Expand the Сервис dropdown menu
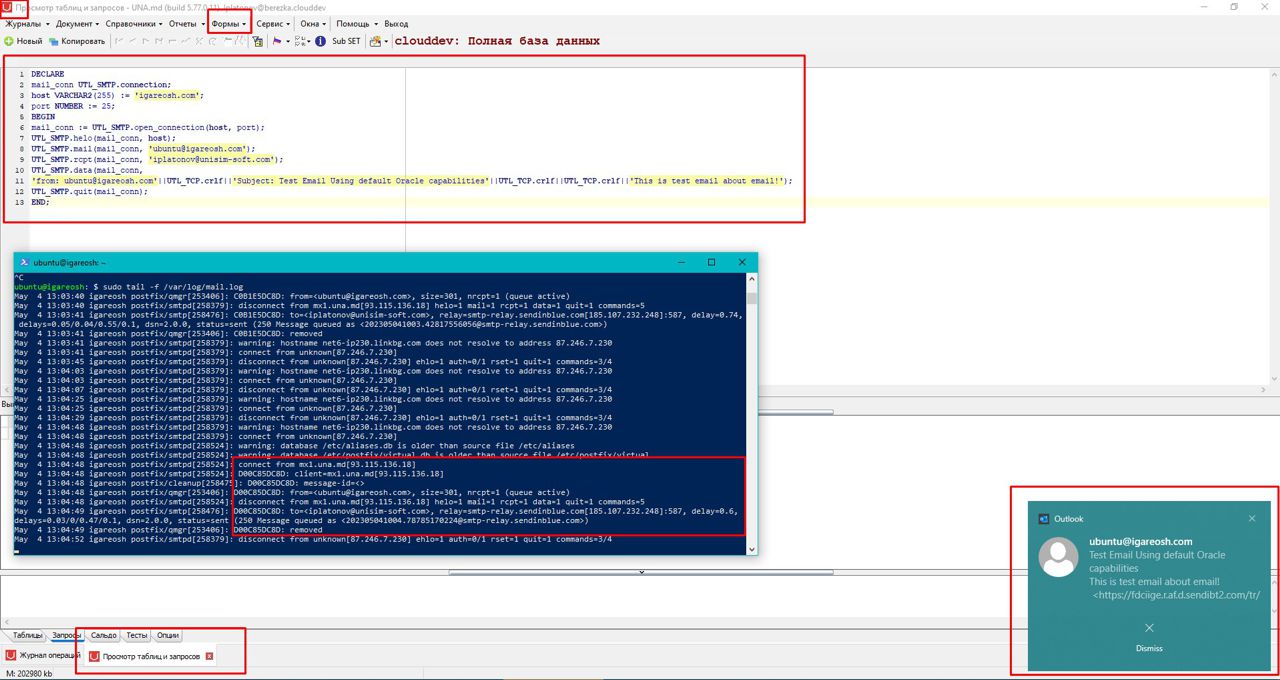 272,23
